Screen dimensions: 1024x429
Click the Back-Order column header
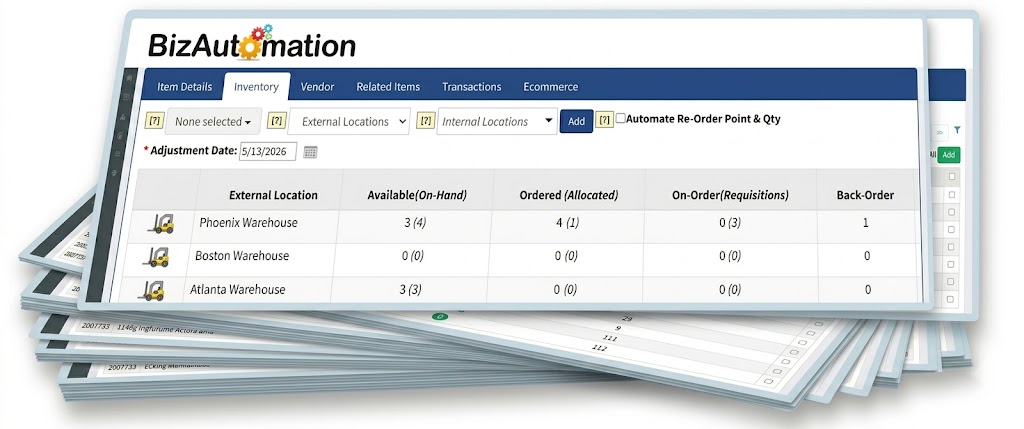point(865,195)
